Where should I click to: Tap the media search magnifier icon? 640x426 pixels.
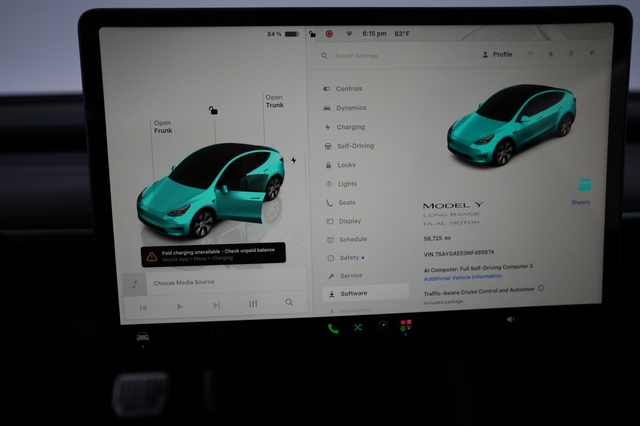point(289,302)
